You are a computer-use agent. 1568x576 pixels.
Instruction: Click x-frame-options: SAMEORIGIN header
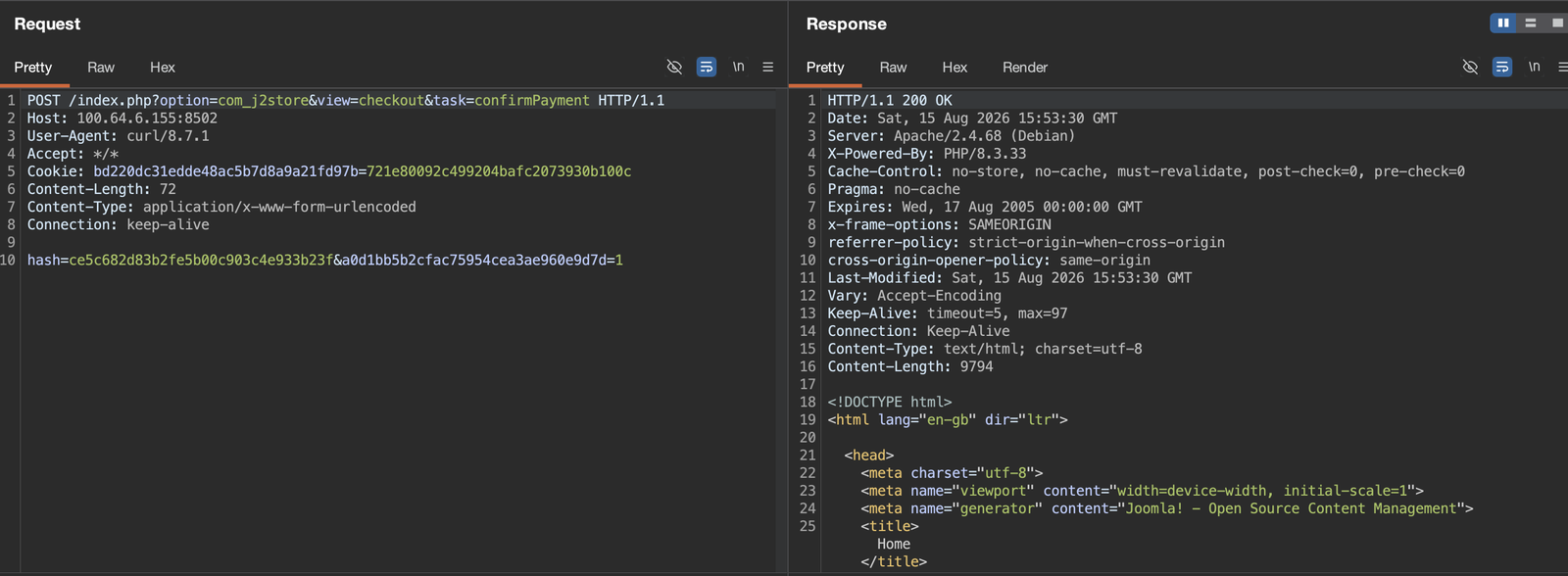pos(940,224)
